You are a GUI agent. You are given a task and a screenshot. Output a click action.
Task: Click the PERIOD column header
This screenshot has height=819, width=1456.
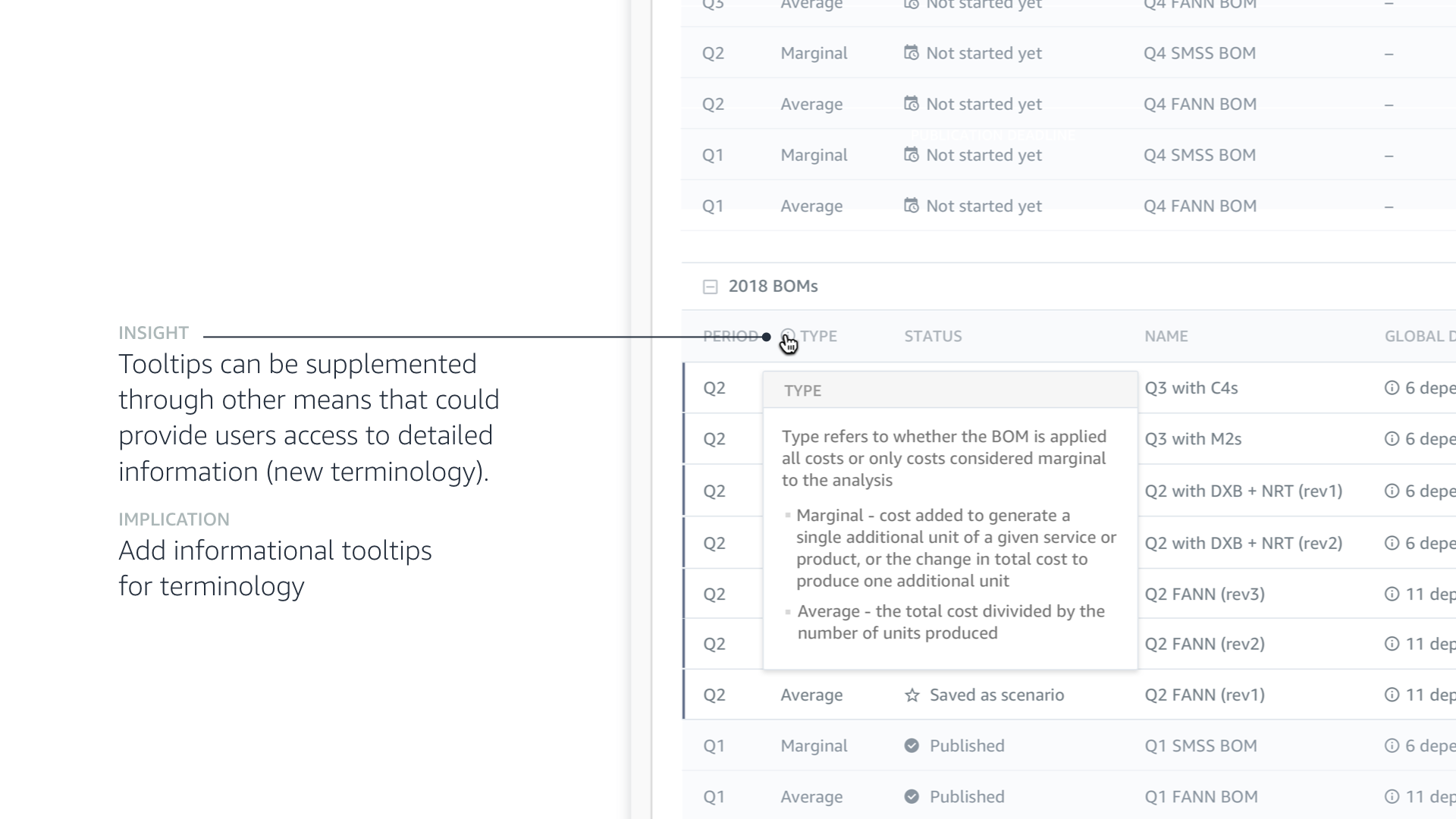pyautogui.click(x=730, y=337)
